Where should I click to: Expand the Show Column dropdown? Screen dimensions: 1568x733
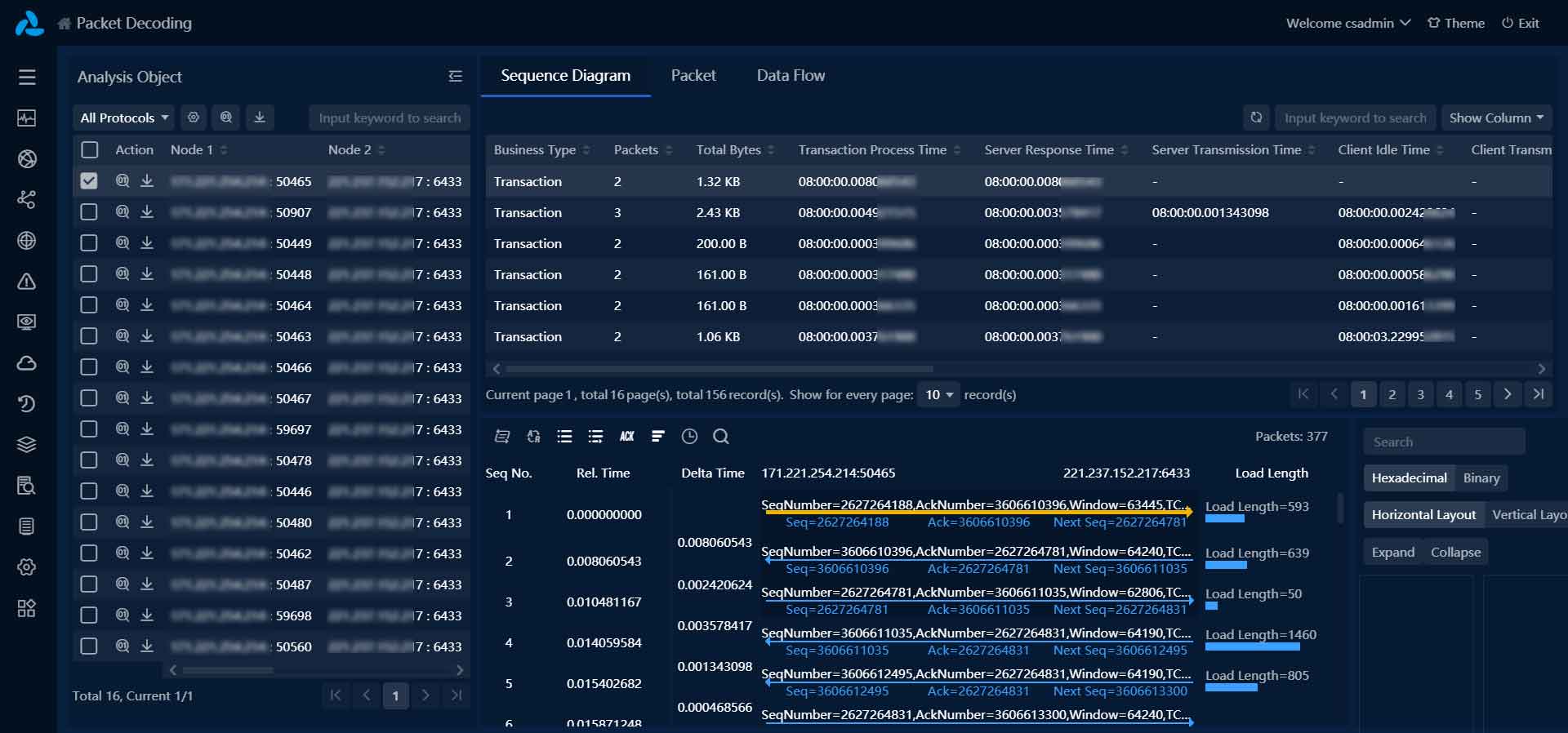pos(1495,118)
